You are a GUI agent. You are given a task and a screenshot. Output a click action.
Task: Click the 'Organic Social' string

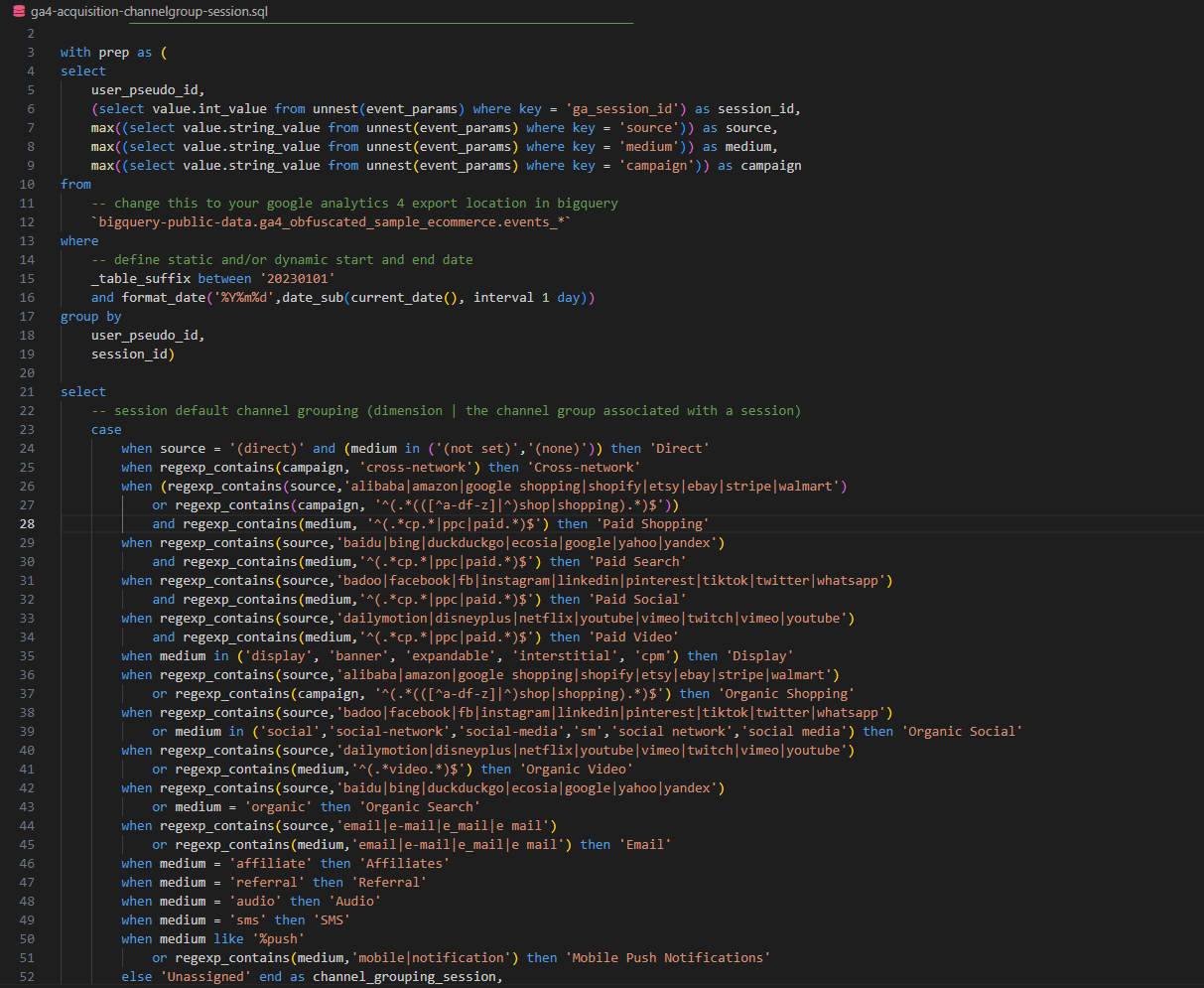click(961, 731)
